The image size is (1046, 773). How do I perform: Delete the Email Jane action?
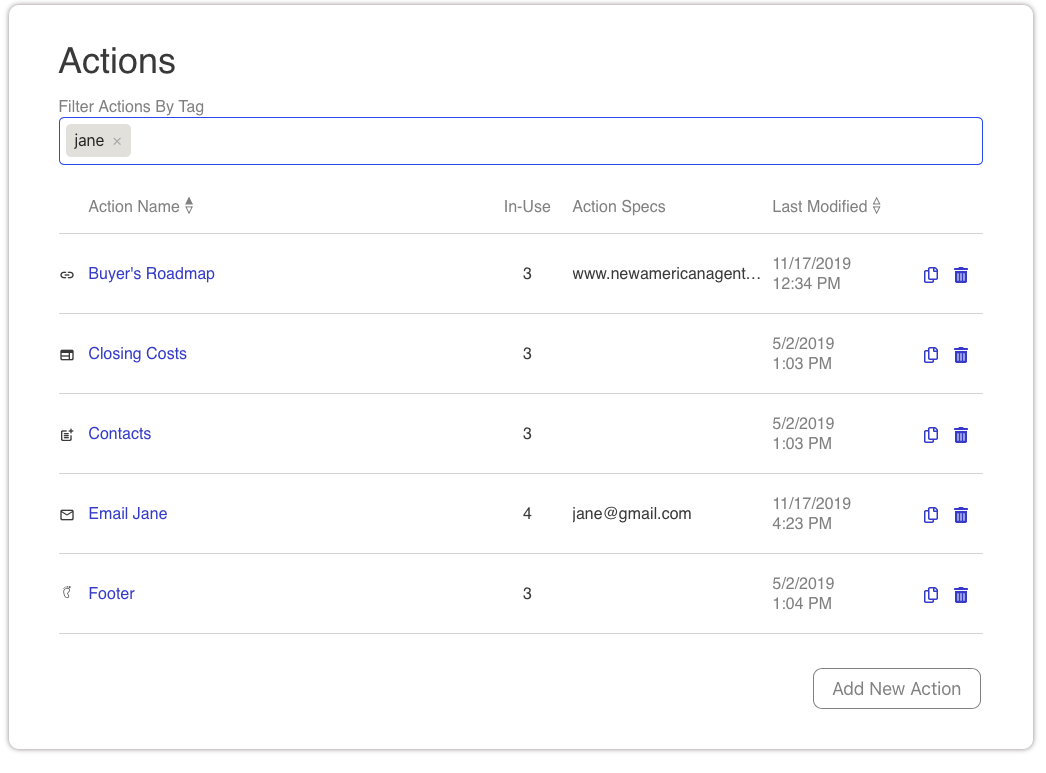(961, 515)
